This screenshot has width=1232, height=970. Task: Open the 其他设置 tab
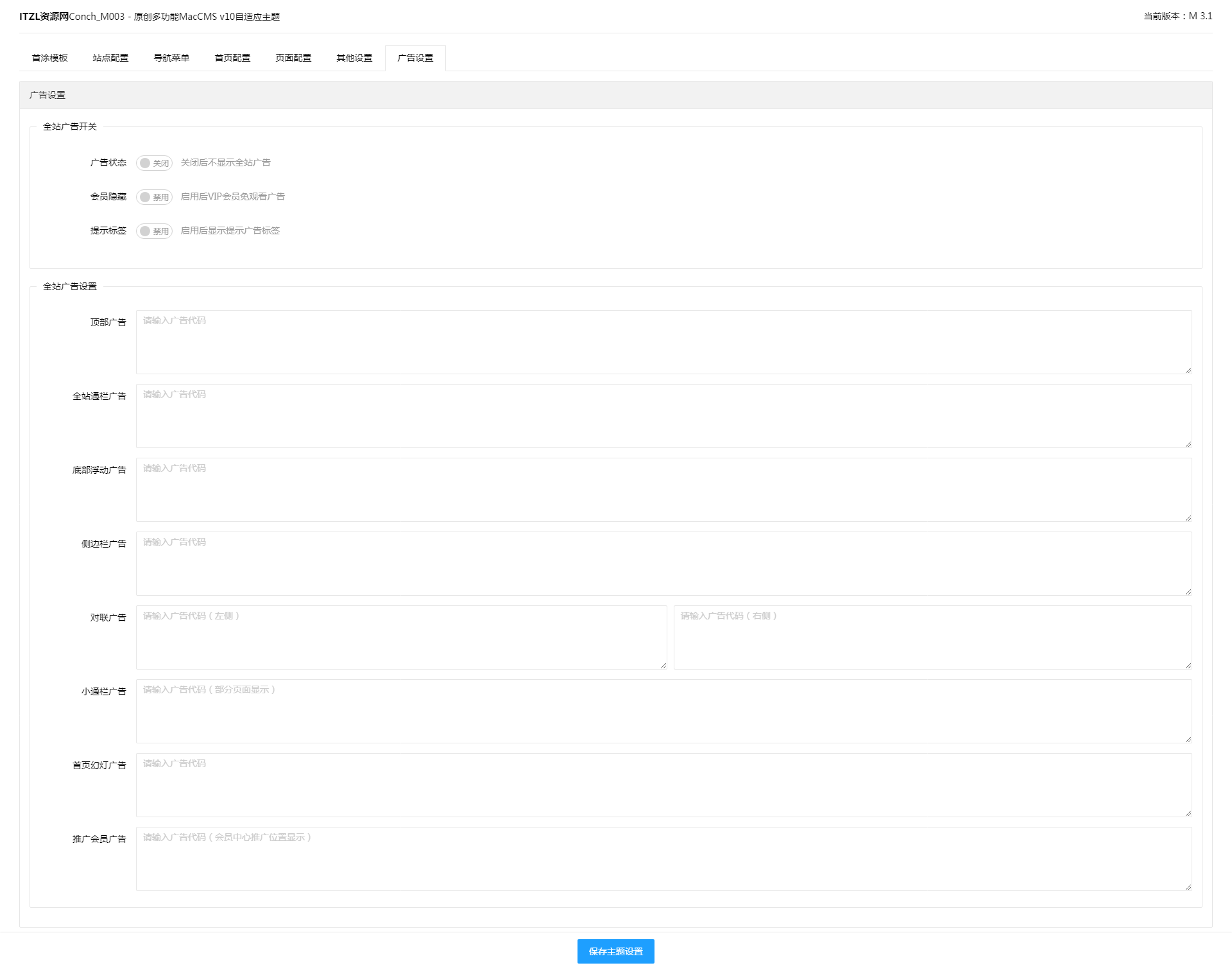pos(354,58)
